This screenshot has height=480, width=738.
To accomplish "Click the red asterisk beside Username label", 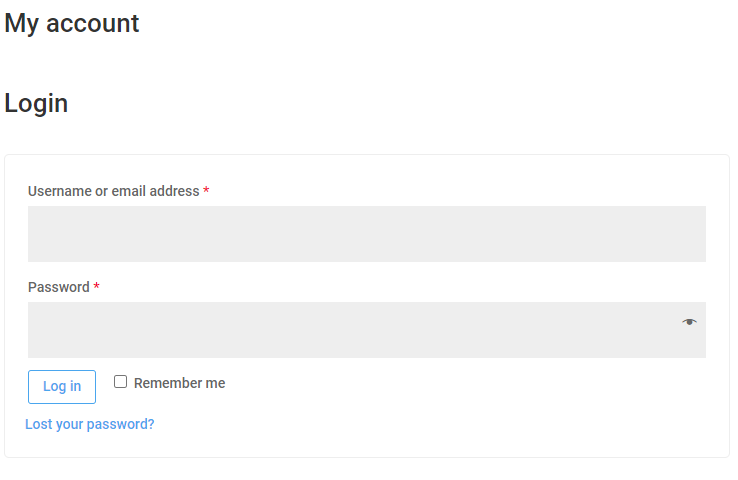I will [x=206, y=190].
